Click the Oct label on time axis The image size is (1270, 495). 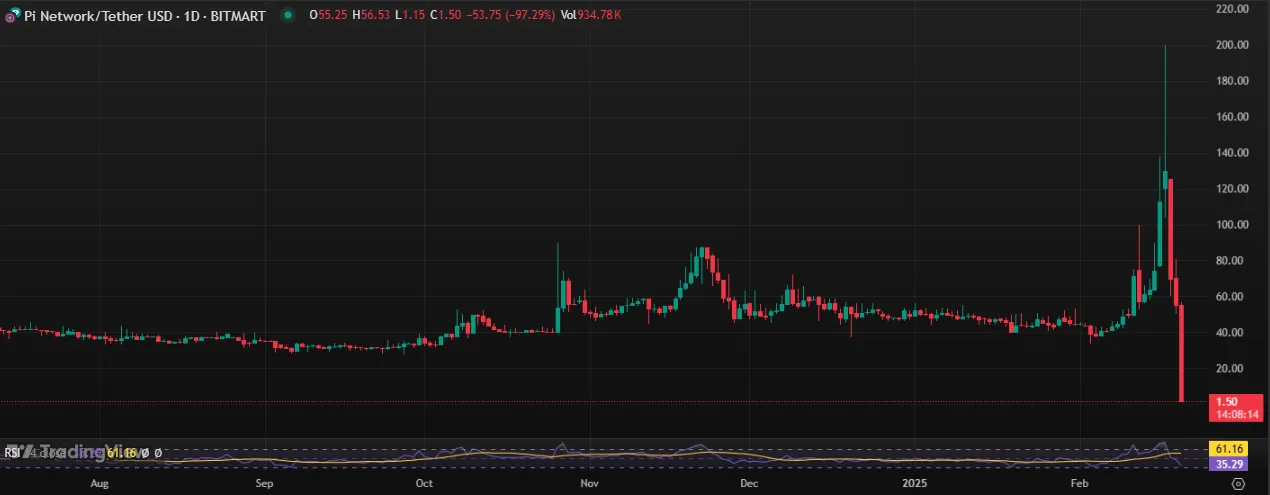[424, 483]
